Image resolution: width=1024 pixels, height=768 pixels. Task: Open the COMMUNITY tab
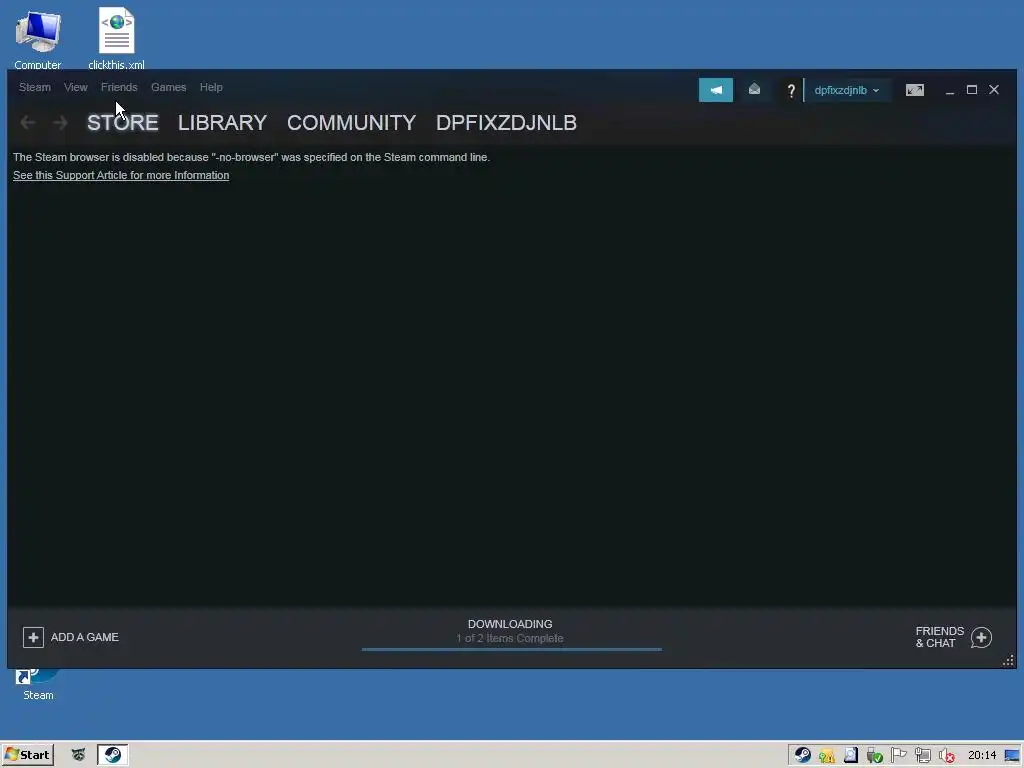coord(351,123)
